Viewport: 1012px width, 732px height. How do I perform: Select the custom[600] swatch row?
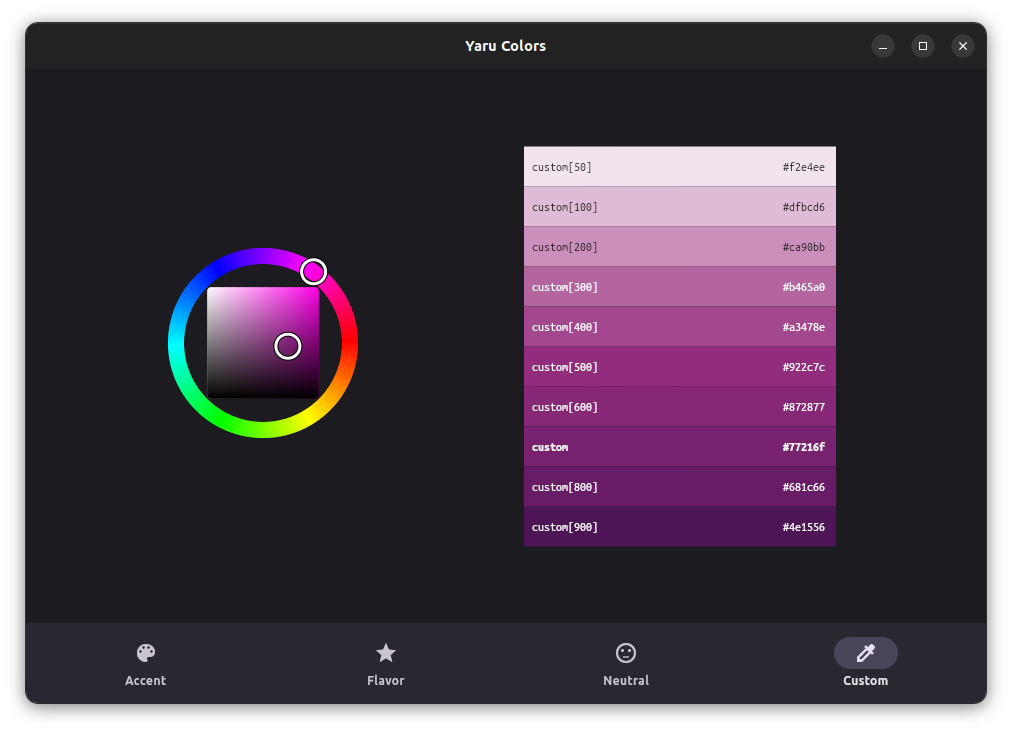680,407
